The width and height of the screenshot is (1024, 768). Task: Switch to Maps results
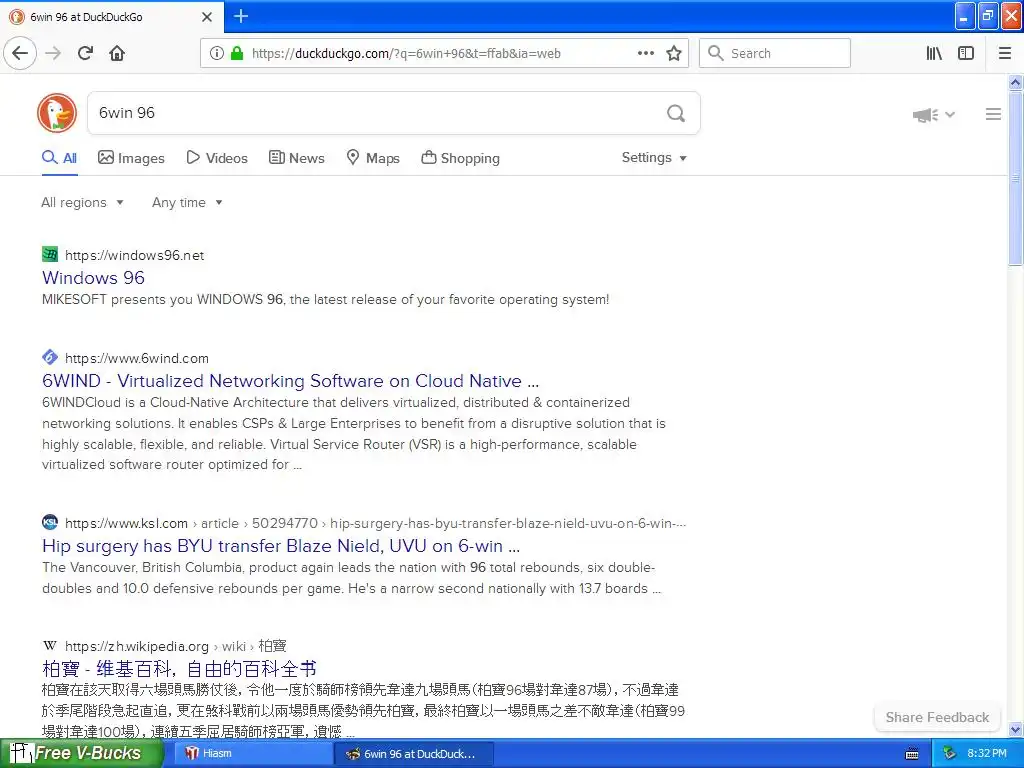pyautogui.click(x=373, y=158)
